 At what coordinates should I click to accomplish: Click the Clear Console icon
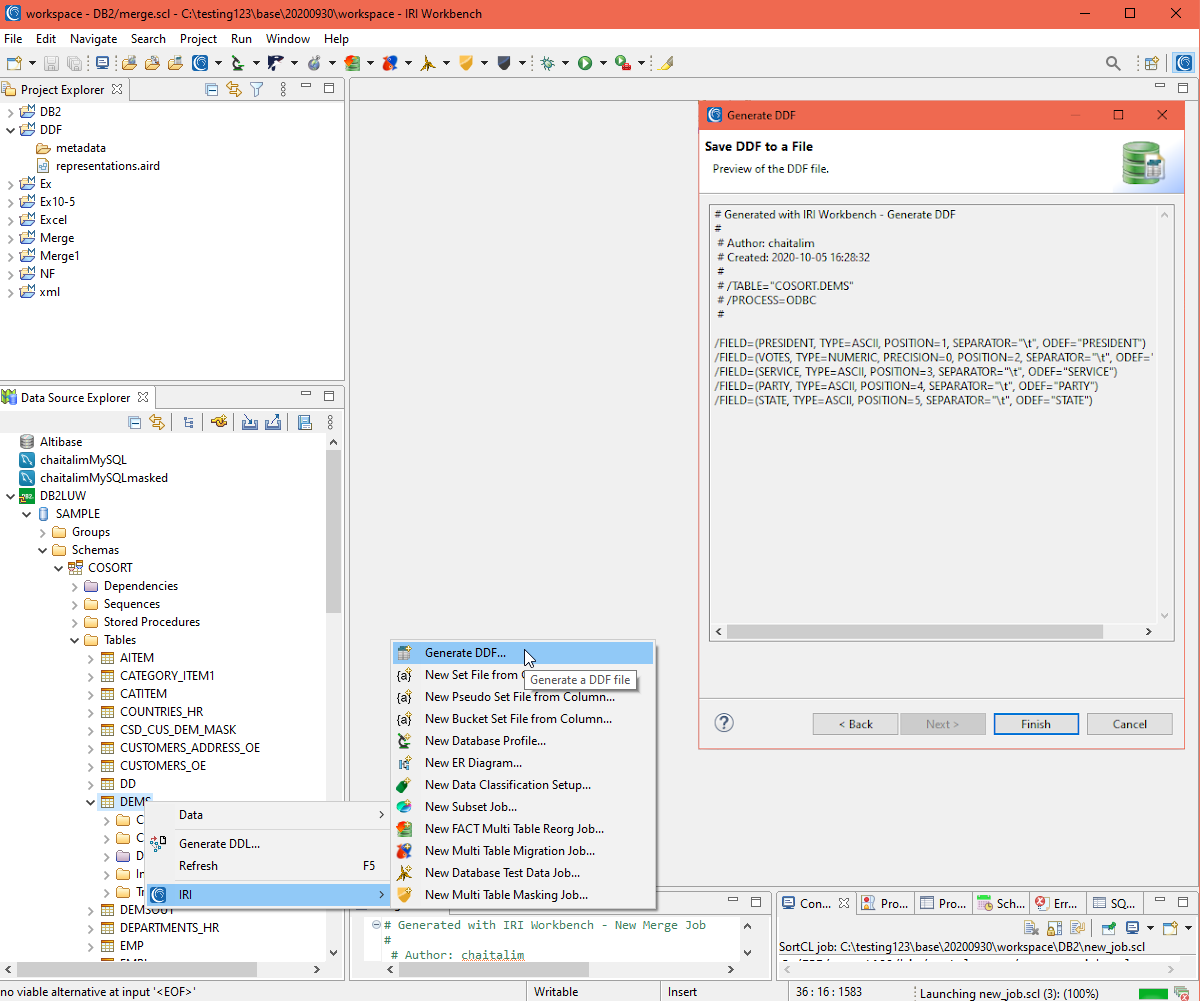click(x=1030, y=928)
